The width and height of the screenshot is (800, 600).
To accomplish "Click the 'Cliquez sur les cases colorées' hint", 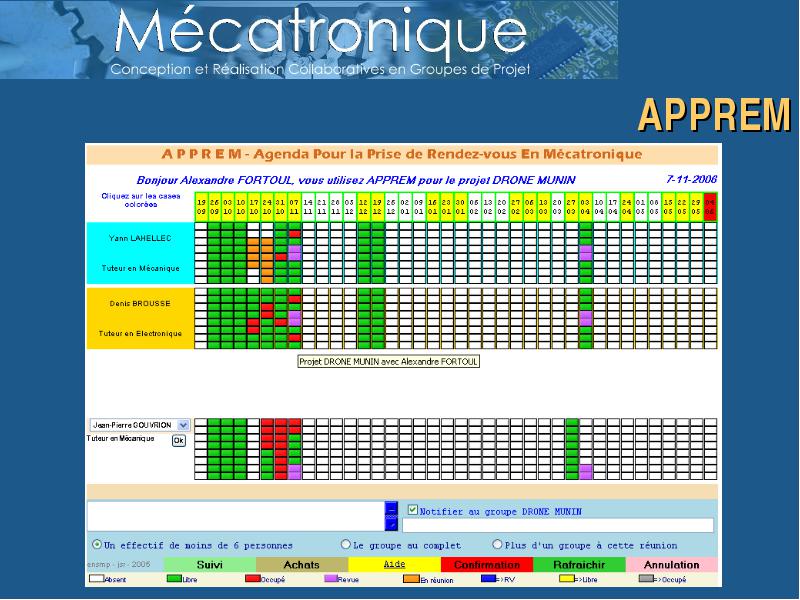I will pos(141,200).
